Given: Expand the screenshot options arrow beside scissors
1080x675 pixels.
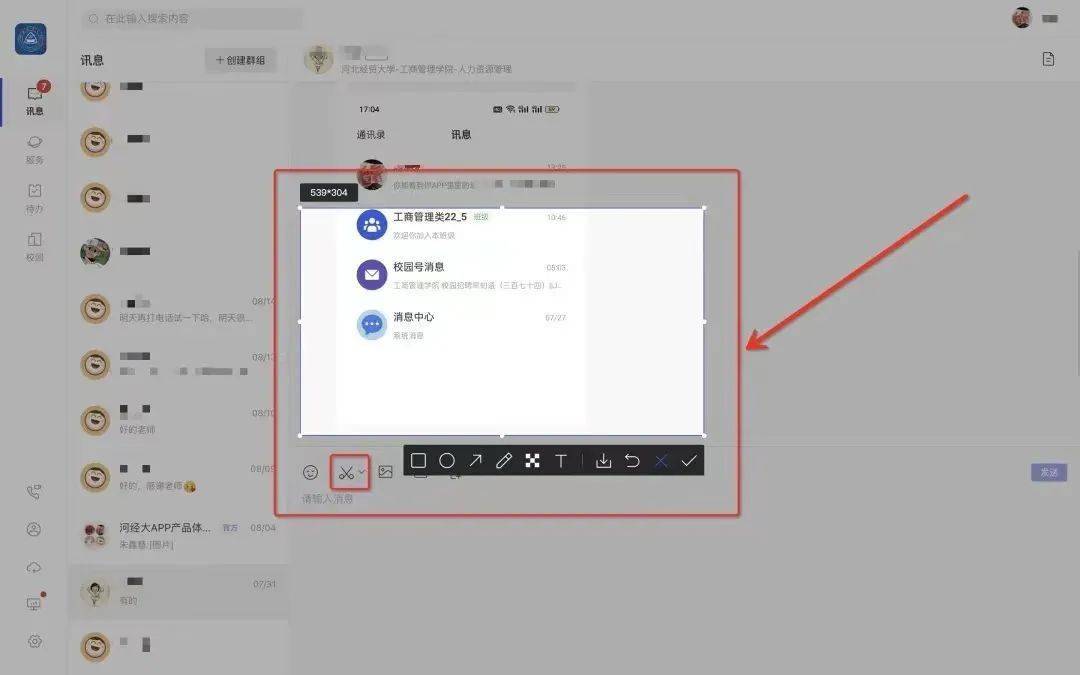Looking at the screenshot, I should pos(362,472).
